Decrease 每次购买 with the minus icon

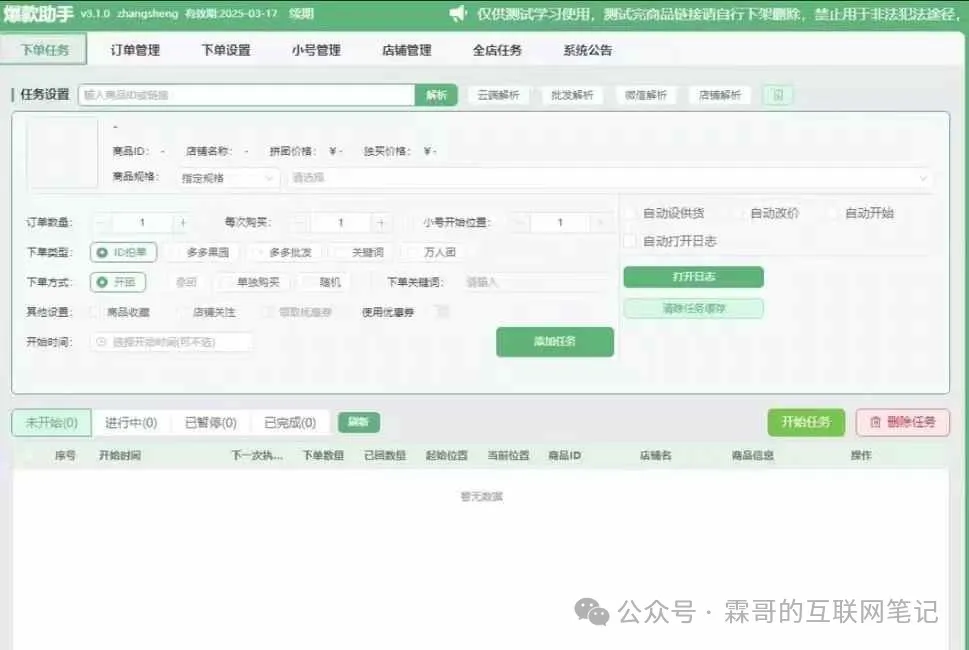[x=301, y=223]
